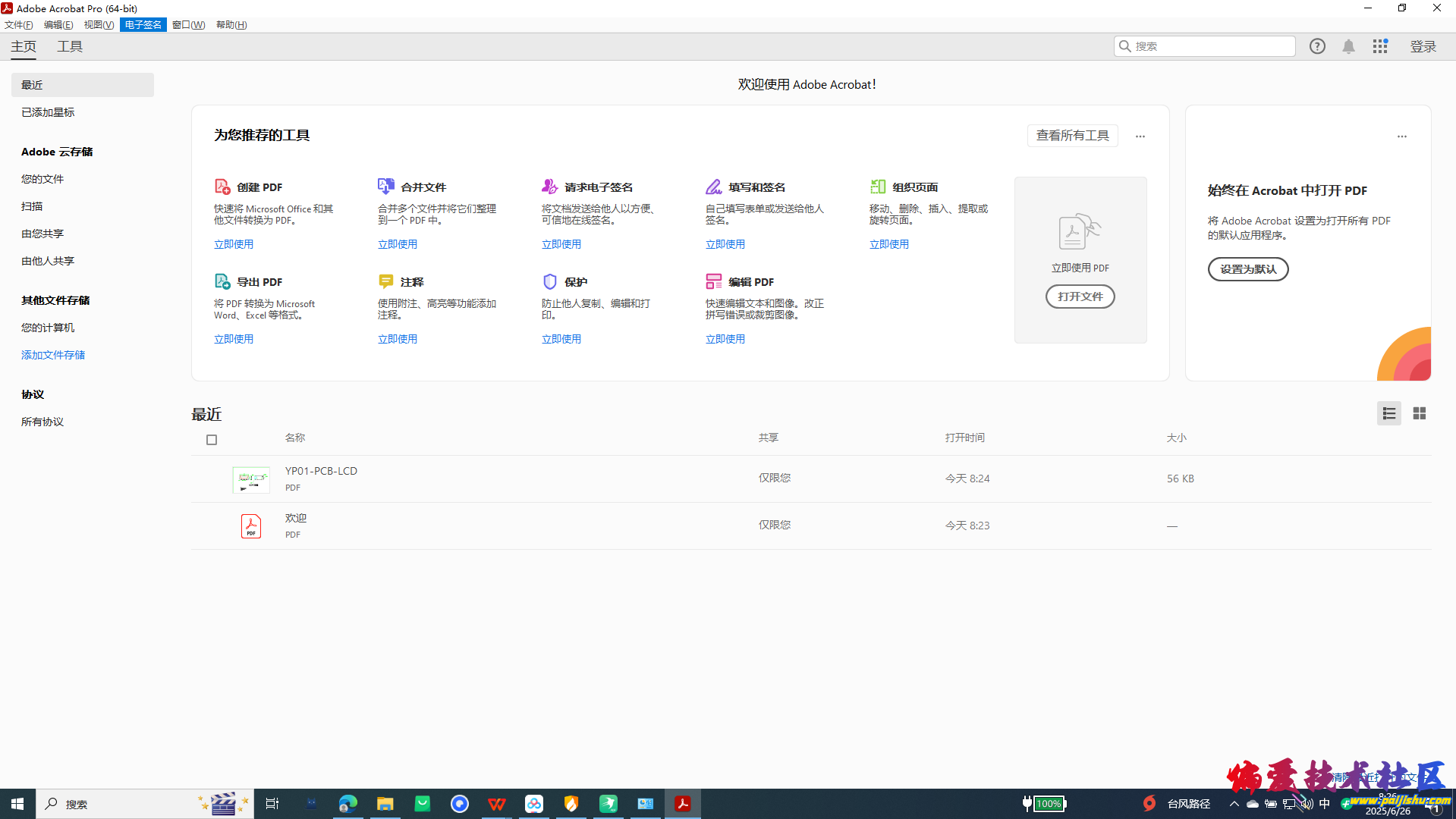This screenshot has height=819, width=1456.
Task: Open the recommended tools more options ellipsis
Action: click(1140, 136)
